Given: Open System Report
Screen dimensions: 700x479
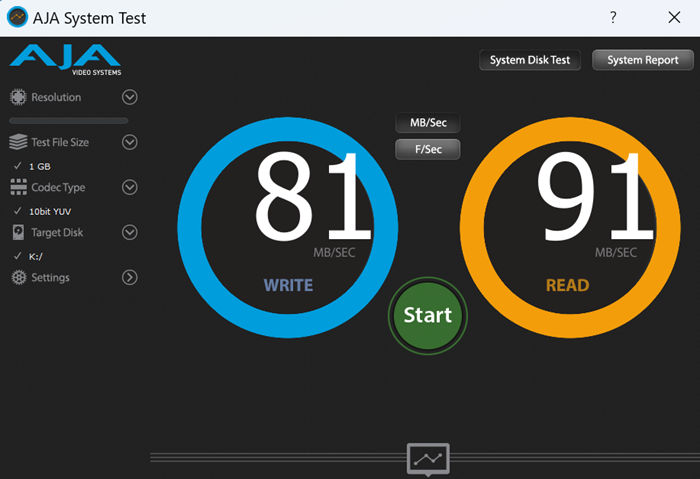Looking at the screenshot, I should 642,60.
